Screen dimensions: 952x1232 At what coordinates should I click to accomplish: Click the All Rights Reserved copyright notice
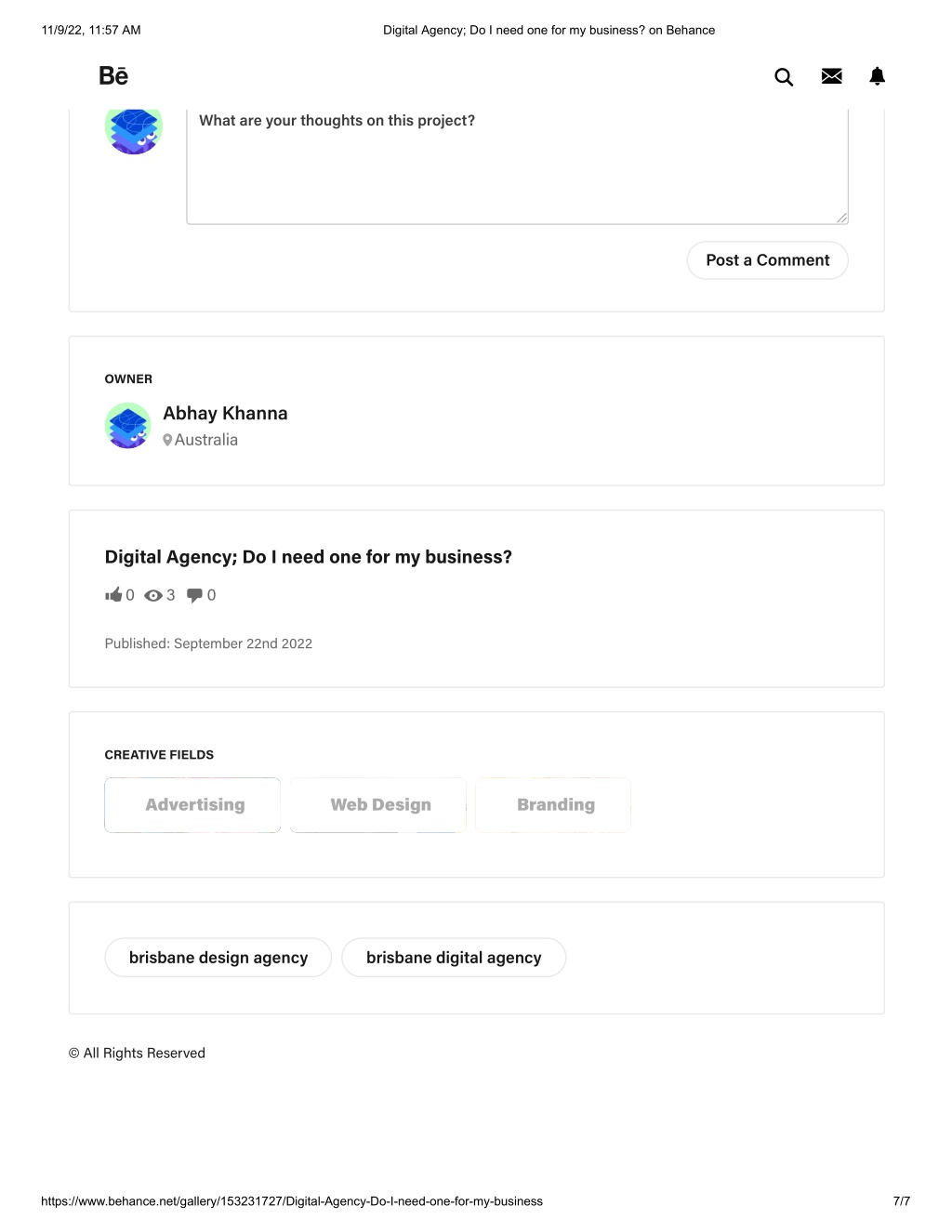(x=137, y=1053)
